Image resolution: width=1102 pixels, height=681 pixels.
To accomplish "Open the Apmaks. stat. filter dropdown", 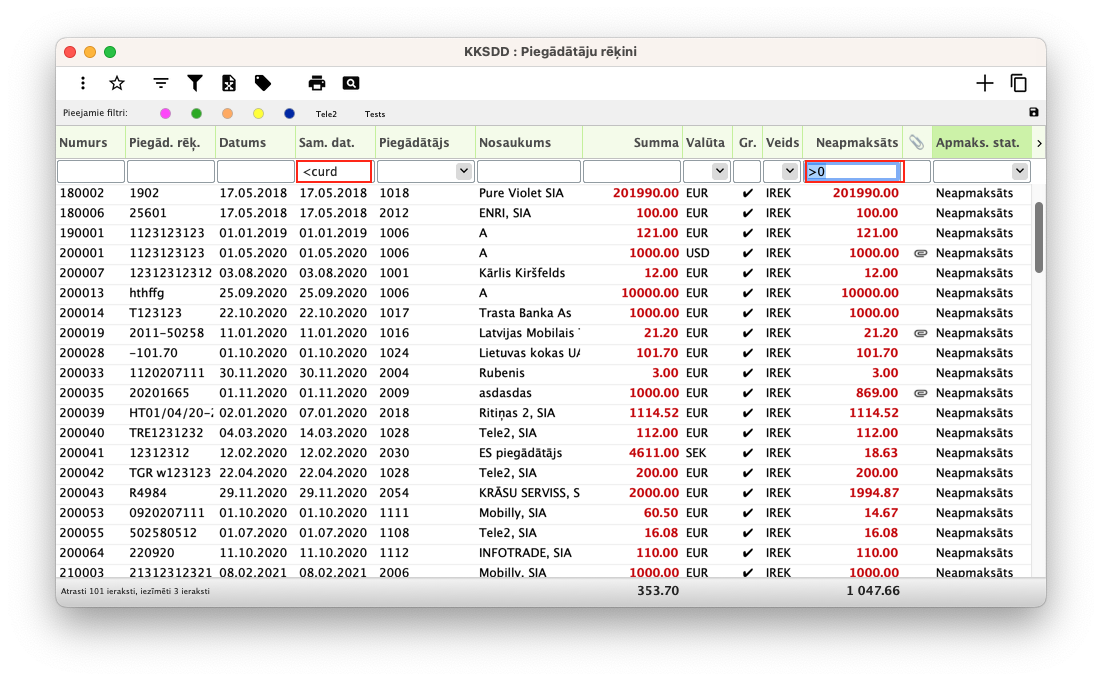I will click(1019, 171).
